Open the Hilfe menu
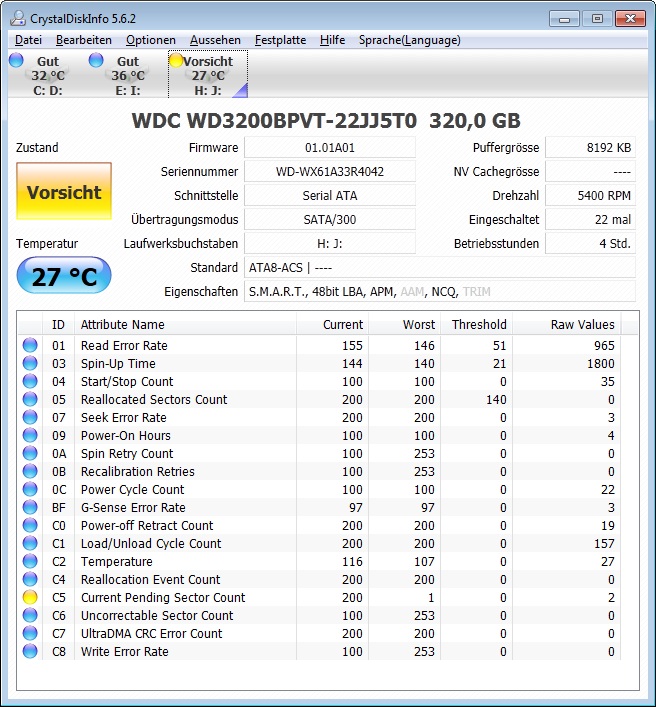The image size is (656, 707). point(332,40)
